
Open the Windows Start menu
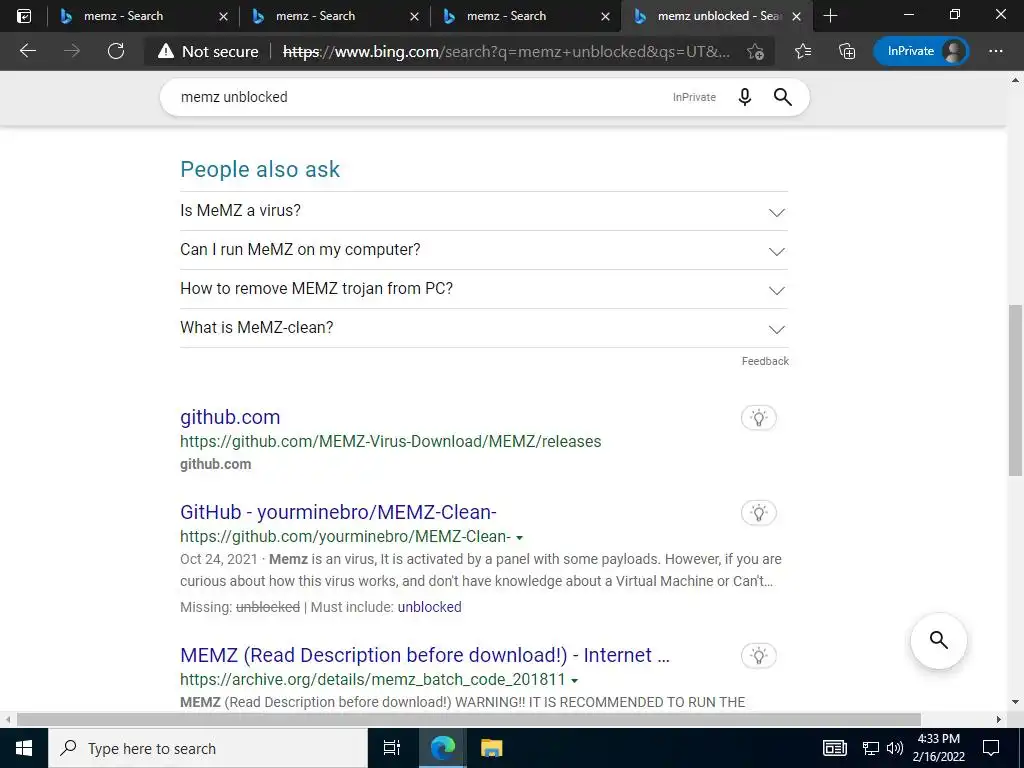coord(24,748)
